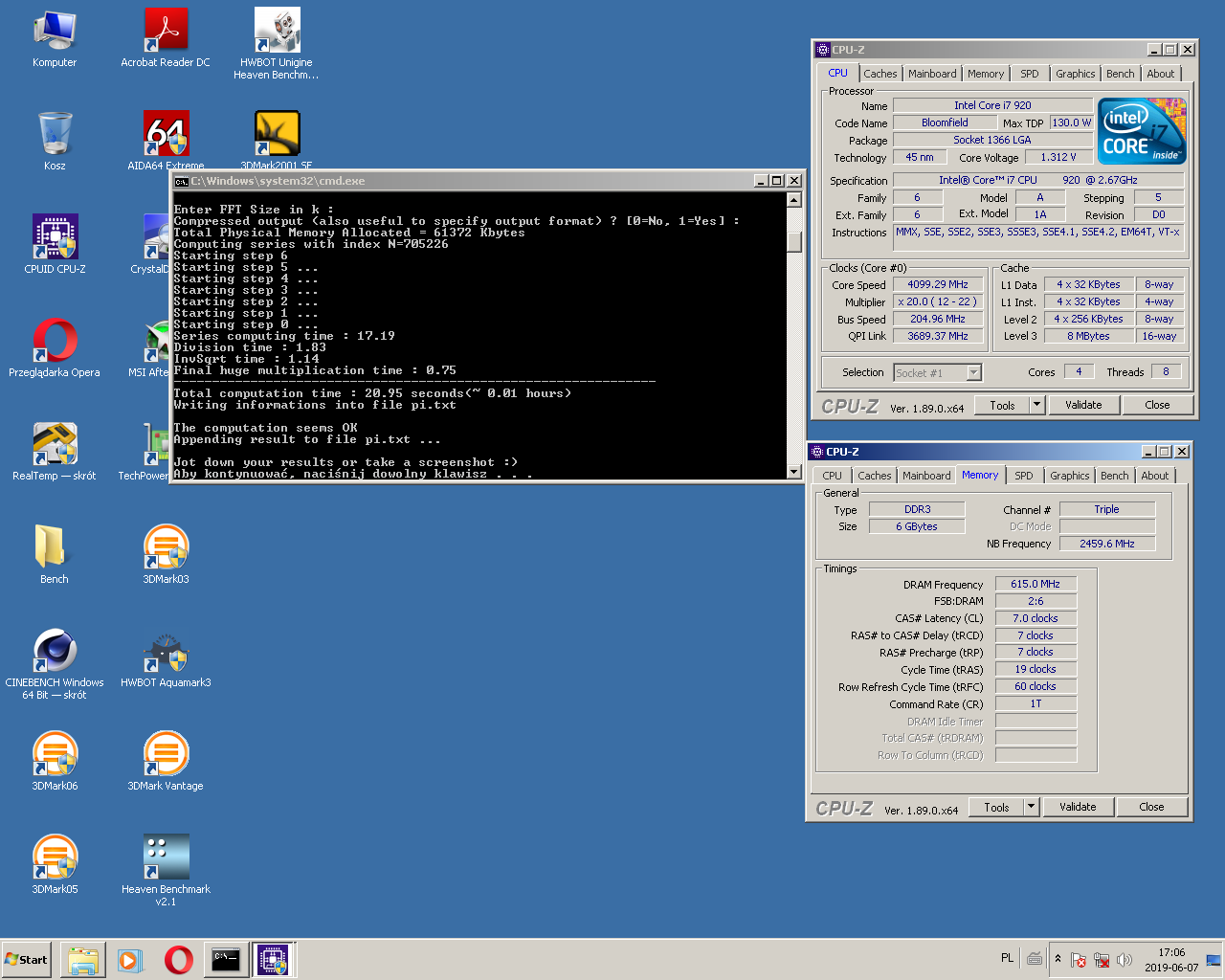1225x980 pixels.
Task: Open Acrobat Reader DC shortcut
Action: pos(166,39)
